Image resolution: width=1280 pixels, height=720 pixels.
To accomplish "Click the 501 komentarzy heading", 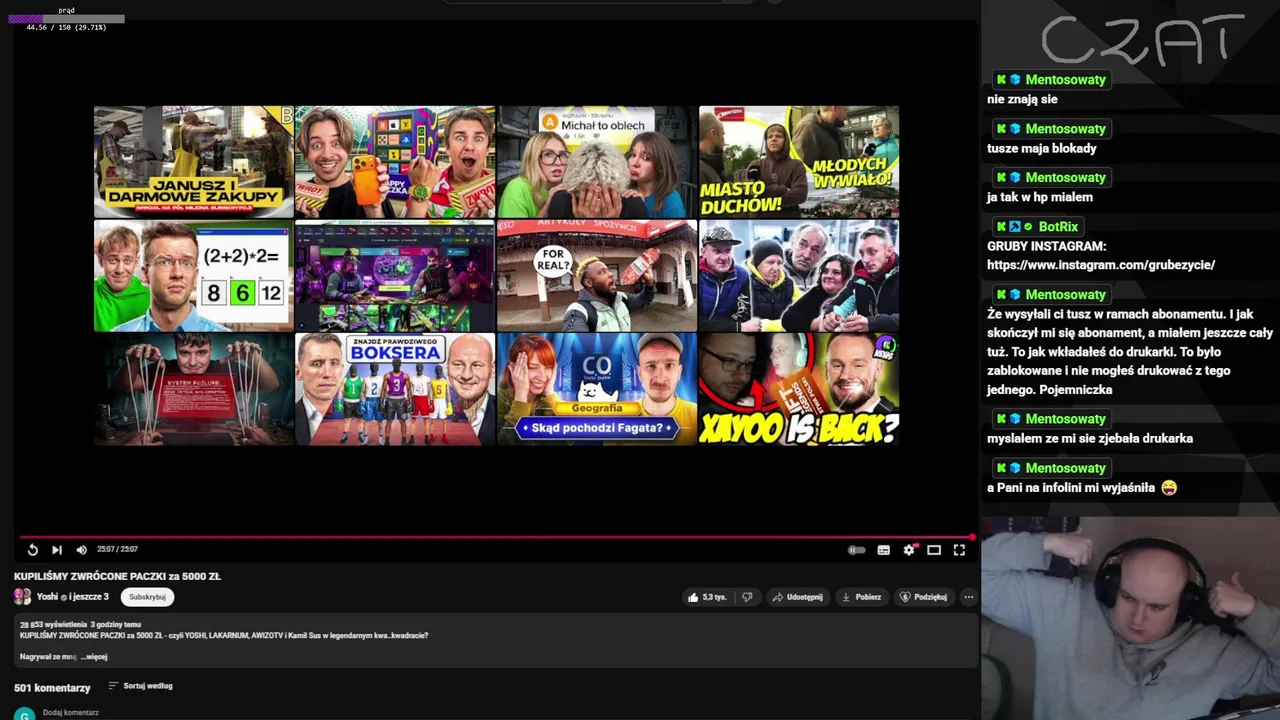I will [x=52, y=688].
